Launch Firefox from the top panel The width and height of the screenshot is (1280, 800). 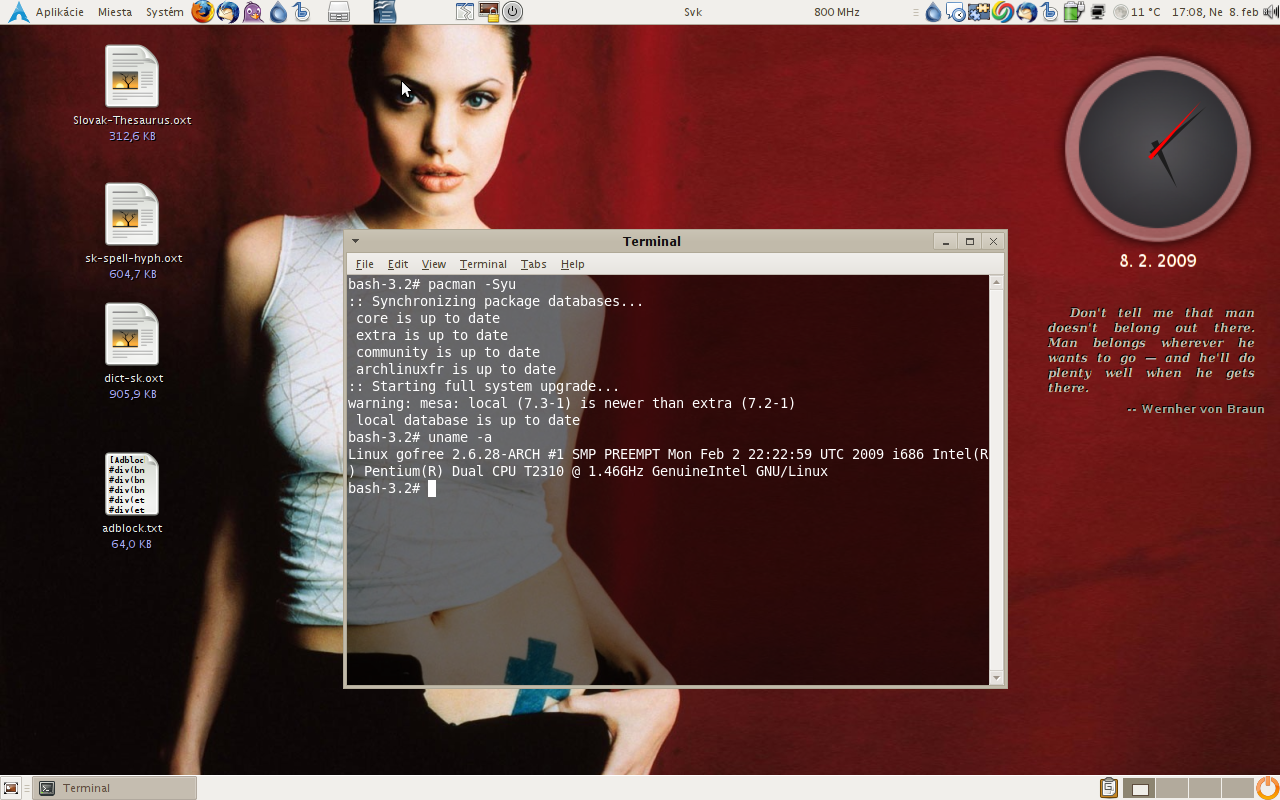click(203, 12)
